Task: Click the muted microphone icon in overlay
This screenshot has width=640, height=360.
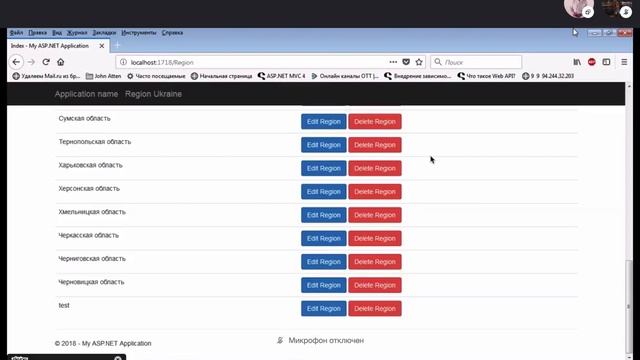Action: [x=280, y=340]
